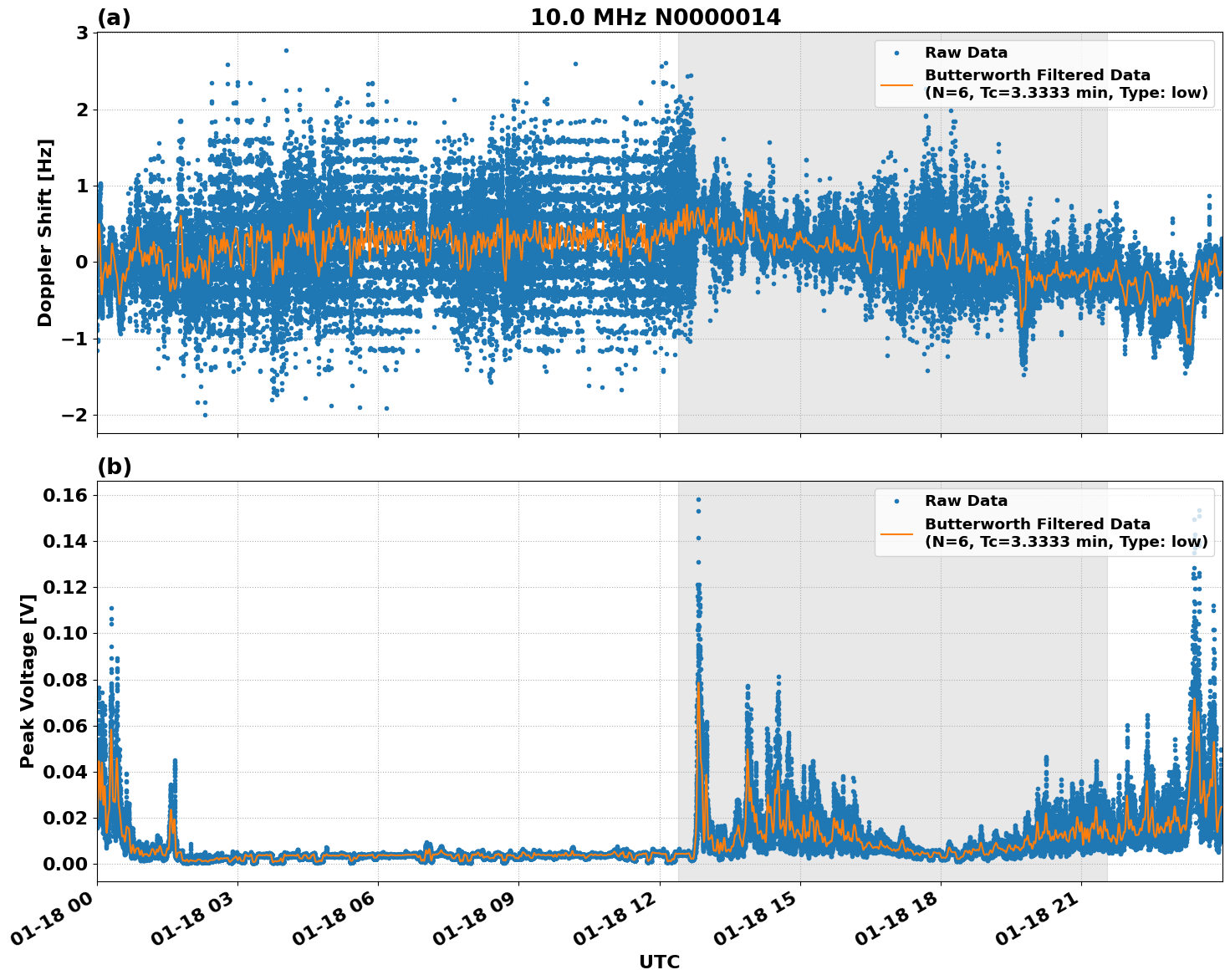The image size is (1230, 980).
Task: Click the panel label (a)
Action: 115,16
